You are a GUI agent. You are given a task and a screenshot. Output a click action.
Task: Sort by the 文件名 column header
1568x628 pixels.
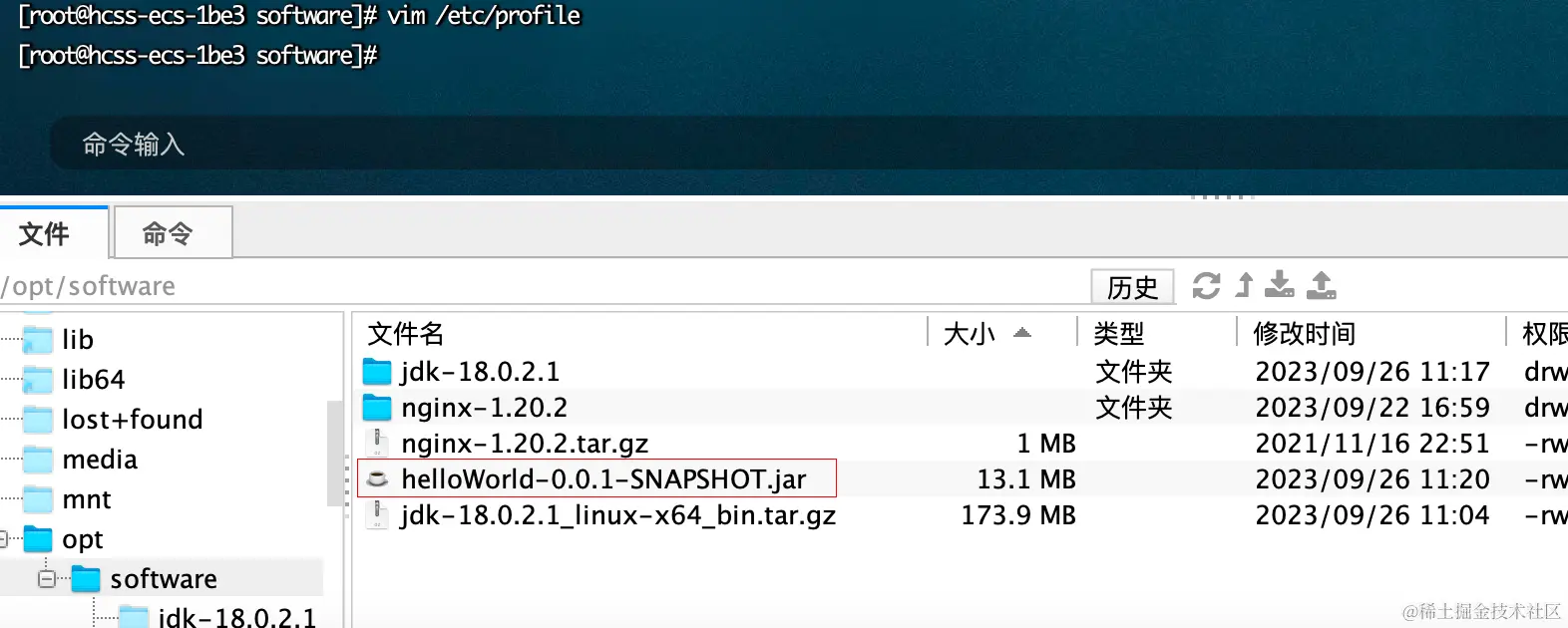405,333
